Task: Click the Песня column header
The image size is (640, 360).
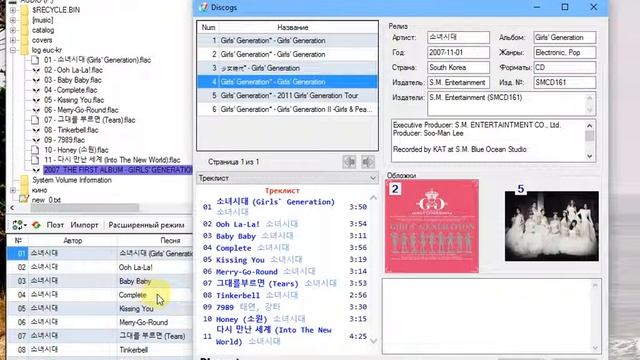Action: (x=170, y=241)
